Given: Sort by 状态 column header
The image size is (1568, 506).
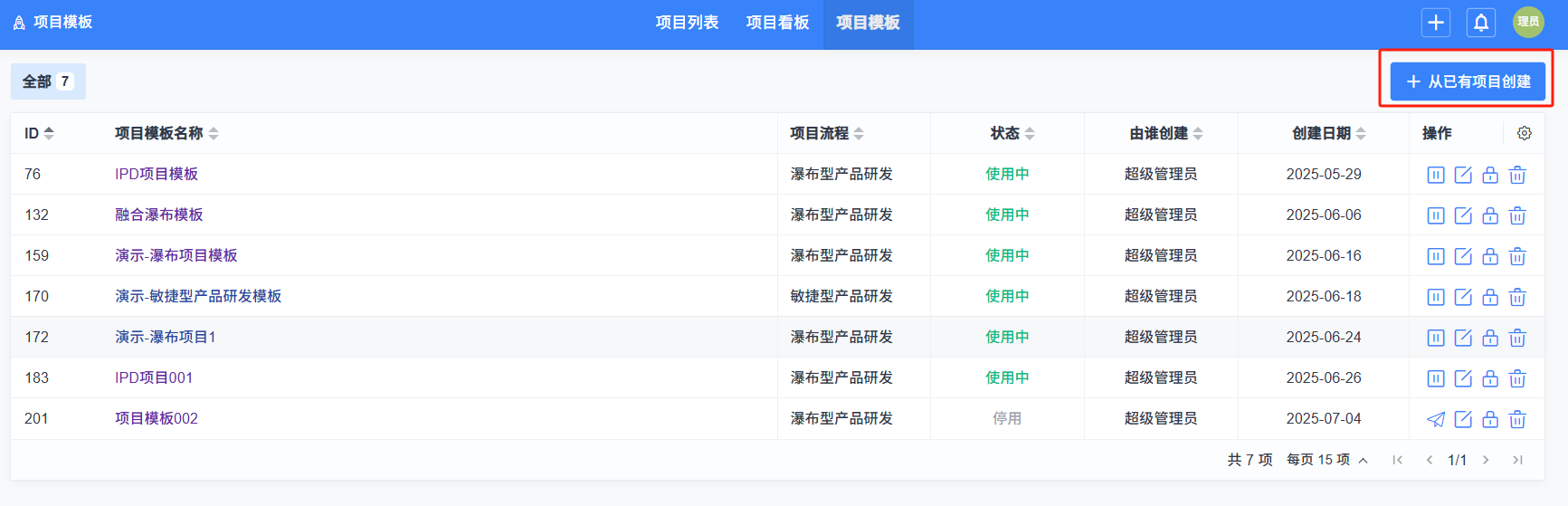Looking at the screenshot, I should click(x=1030, y=133).
